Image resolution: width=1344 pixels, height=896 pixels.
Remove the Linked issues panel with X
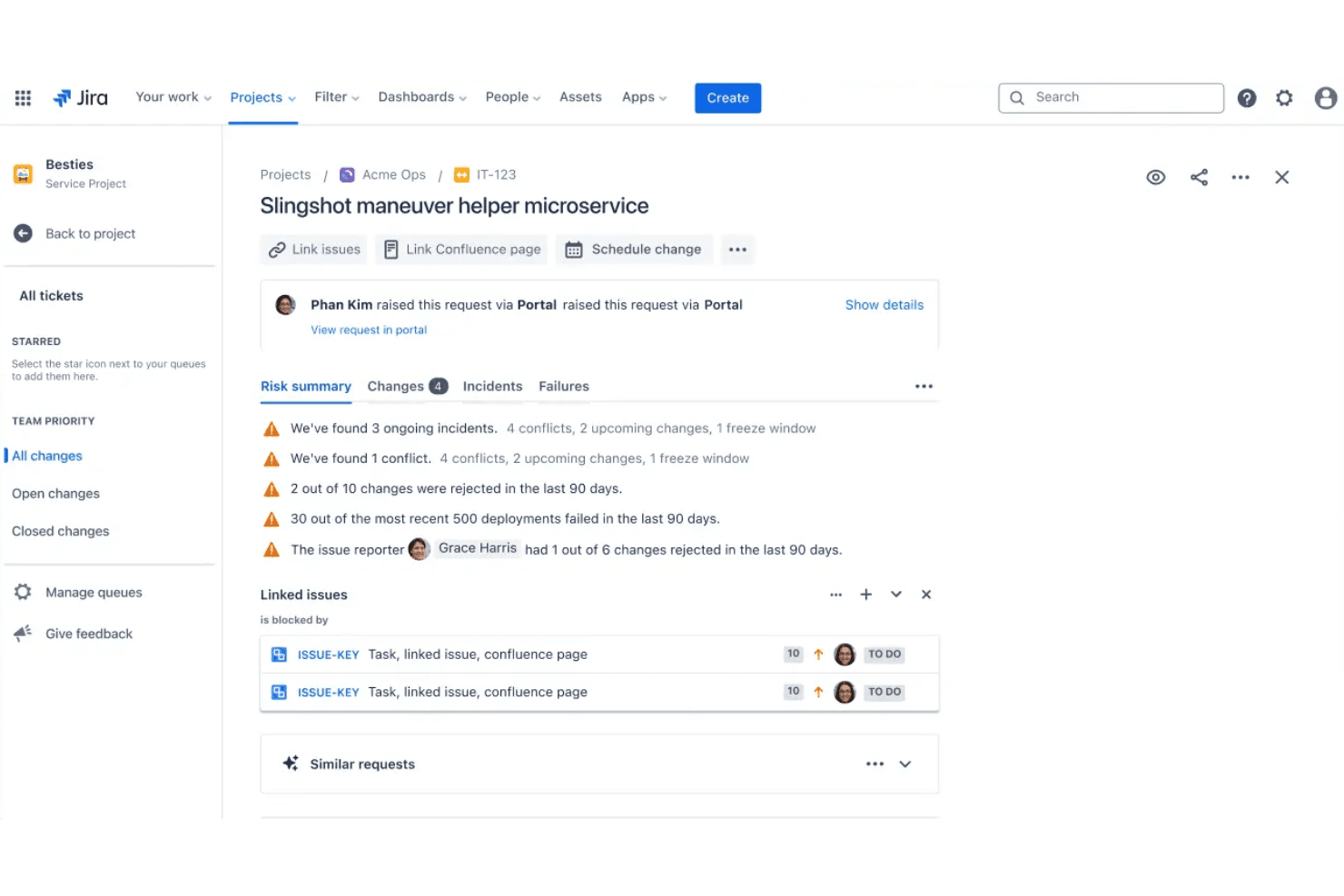click(x=926, y=595)
